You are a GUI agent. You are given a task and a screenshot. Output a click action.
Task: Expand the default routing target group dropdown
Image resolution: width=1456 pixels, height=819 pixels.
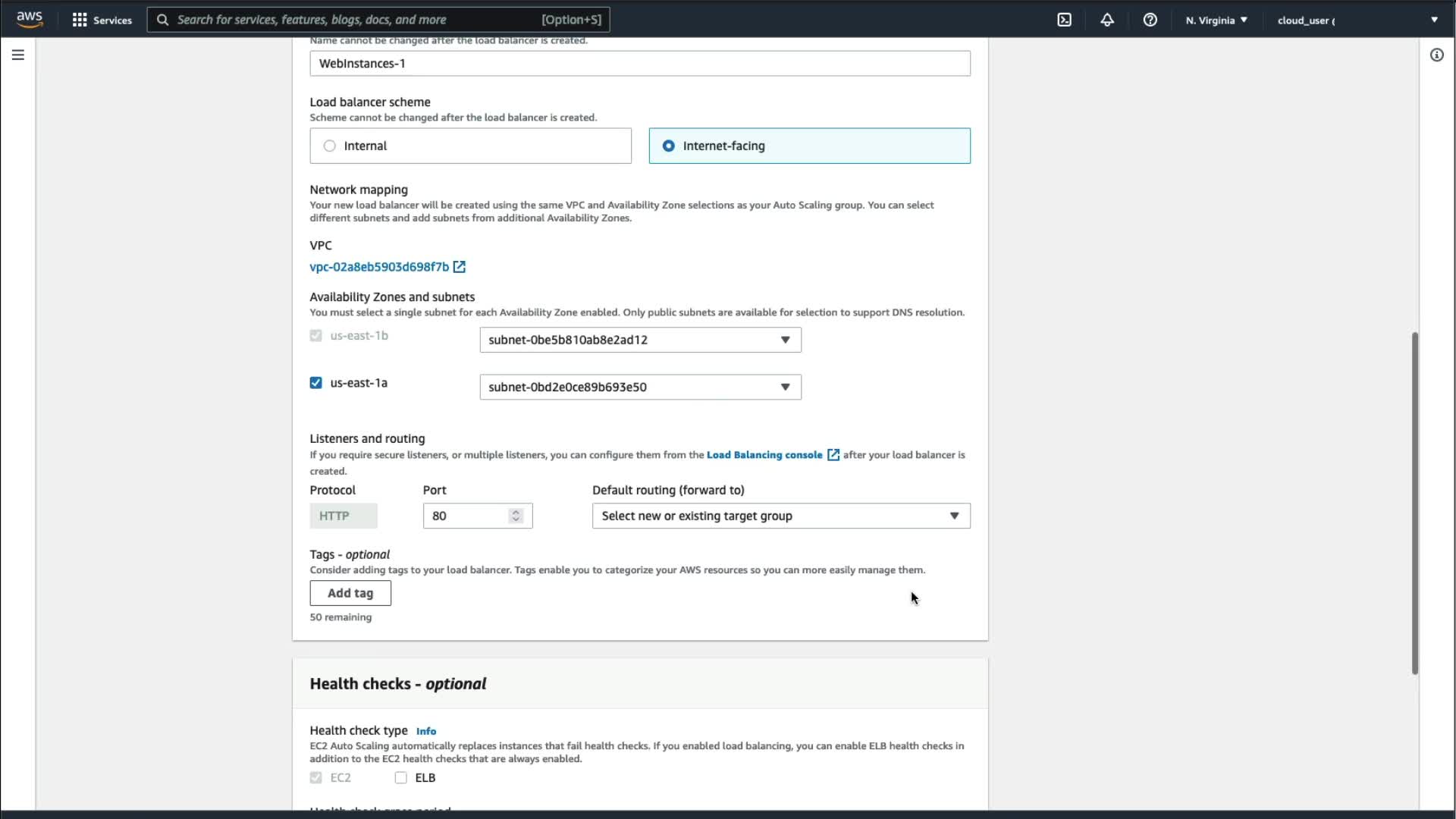point(780,516)
